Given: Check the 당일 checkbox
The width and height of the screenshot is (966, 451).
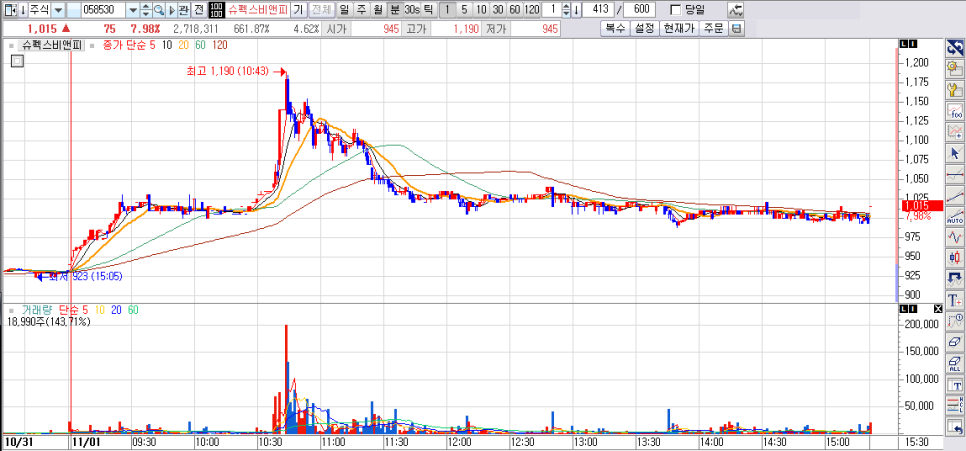Looking at the screenshot, I should tap(675, 10).
